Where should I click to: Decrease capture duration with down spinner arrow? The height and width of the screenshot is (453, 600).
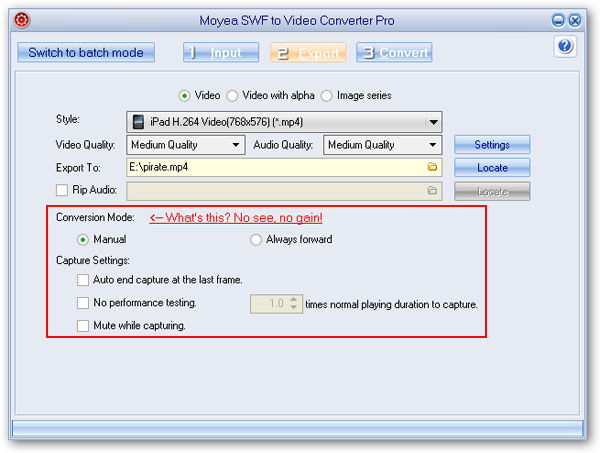click(x=293, y=307)
